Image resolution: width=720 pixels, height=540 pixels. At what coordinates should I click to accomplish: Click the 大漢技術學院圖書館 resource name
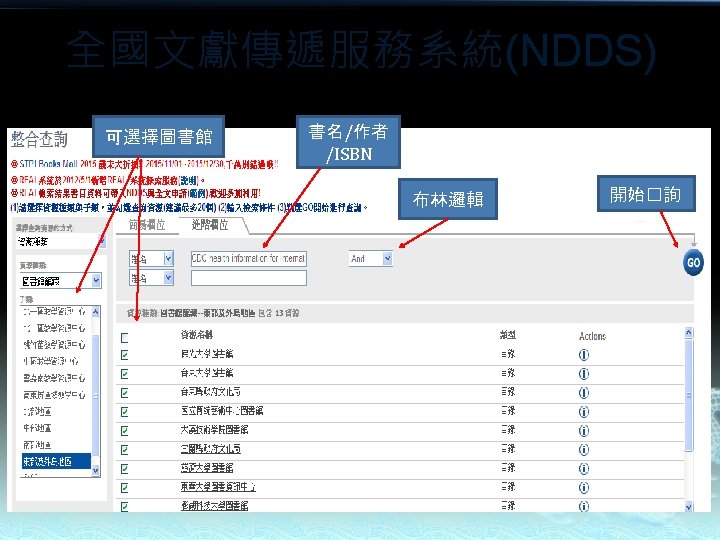214,430
